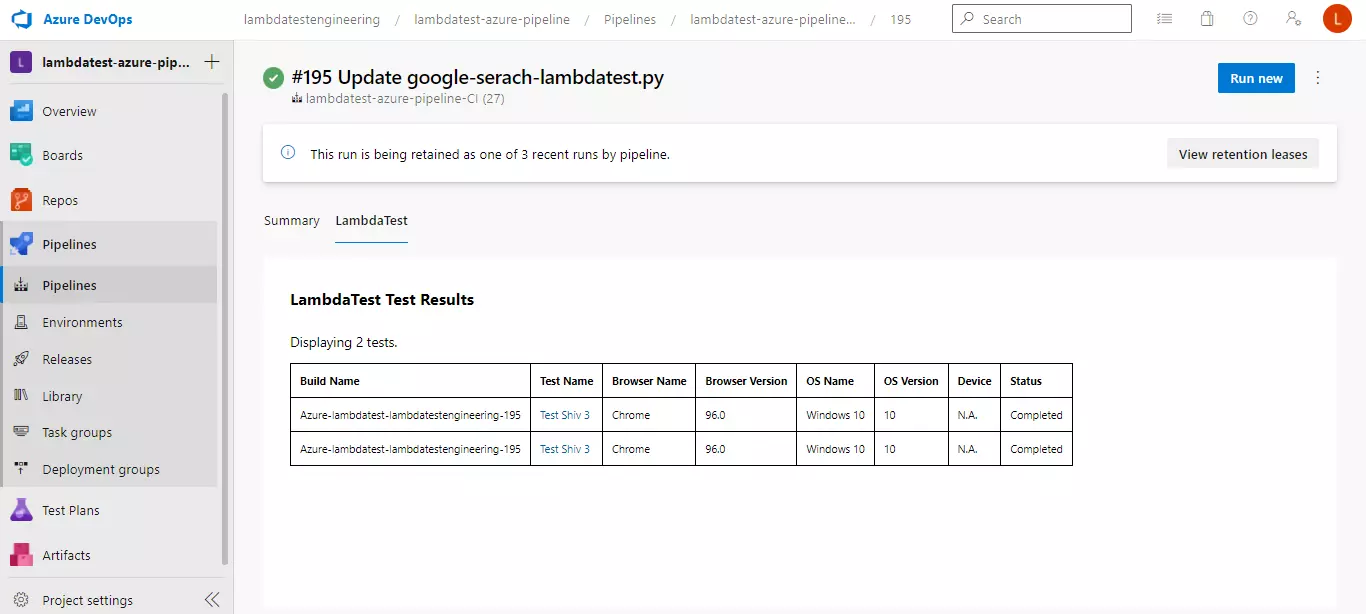Create new project with plus icon

pyautogui.click(x=211, y=61)
